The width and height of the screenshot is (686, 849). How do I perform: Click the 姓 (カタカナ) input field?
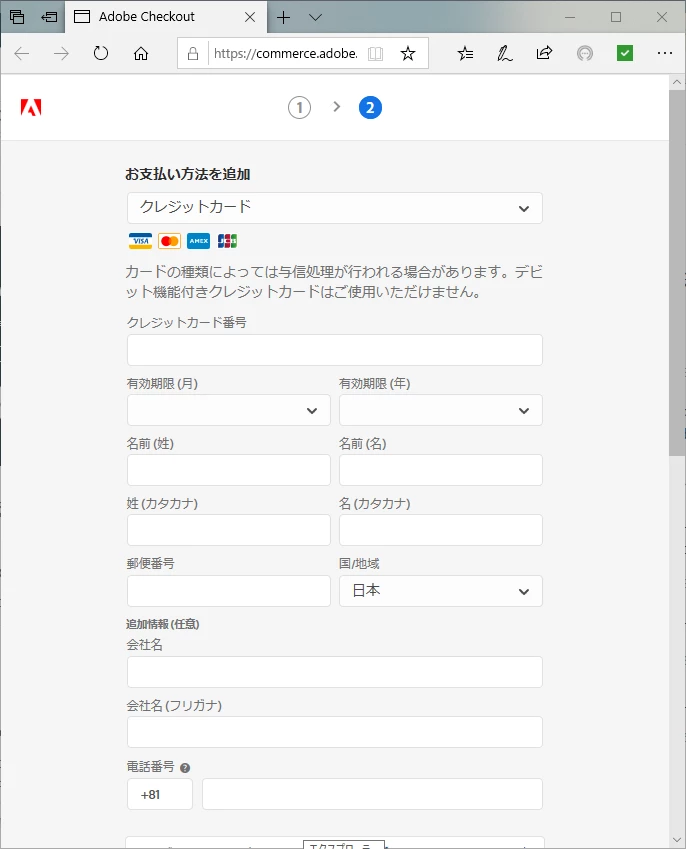click(228, 530)
